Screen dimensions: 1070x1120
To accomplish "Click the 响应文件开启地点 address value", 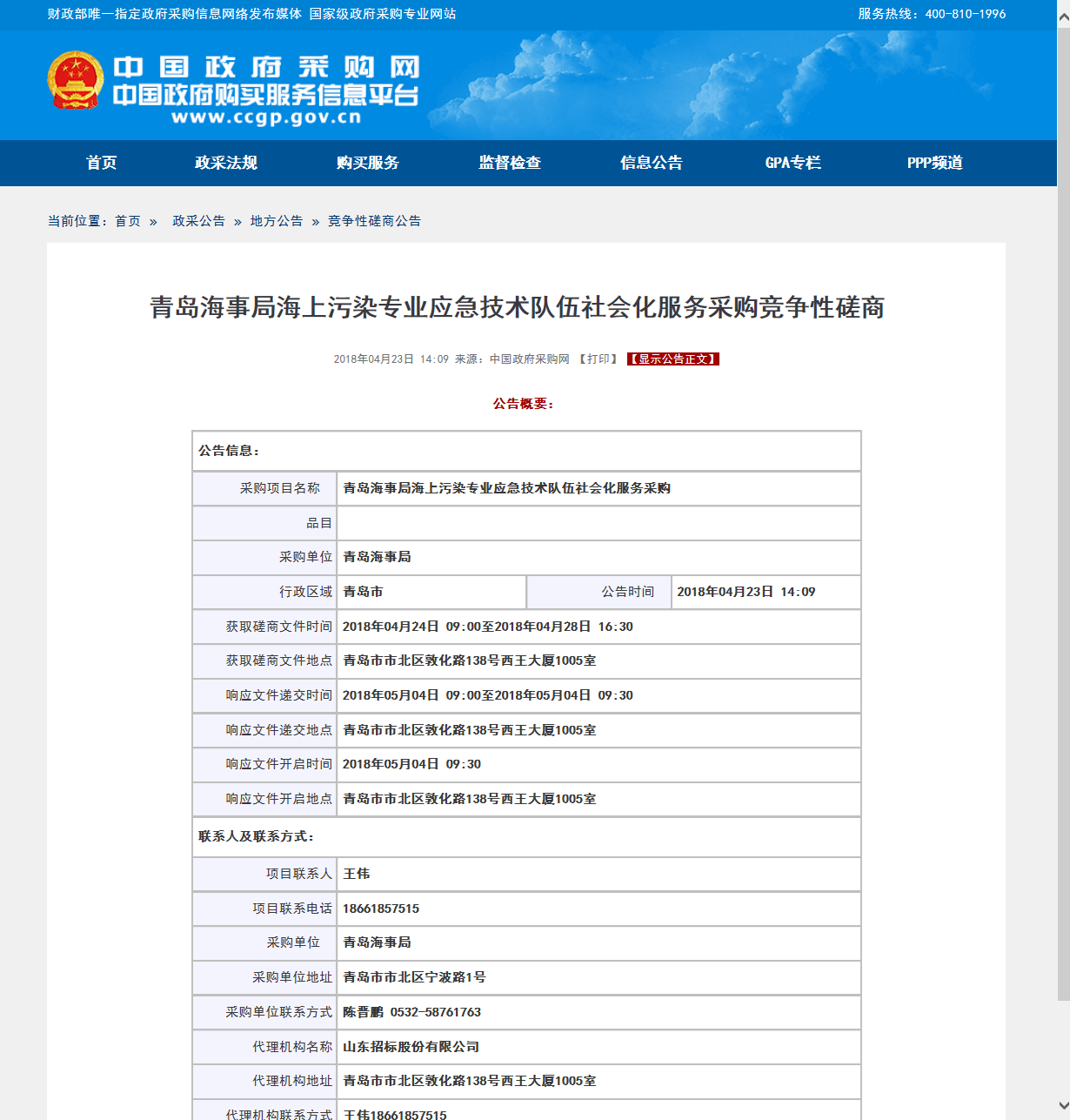I will coord(470,799).
